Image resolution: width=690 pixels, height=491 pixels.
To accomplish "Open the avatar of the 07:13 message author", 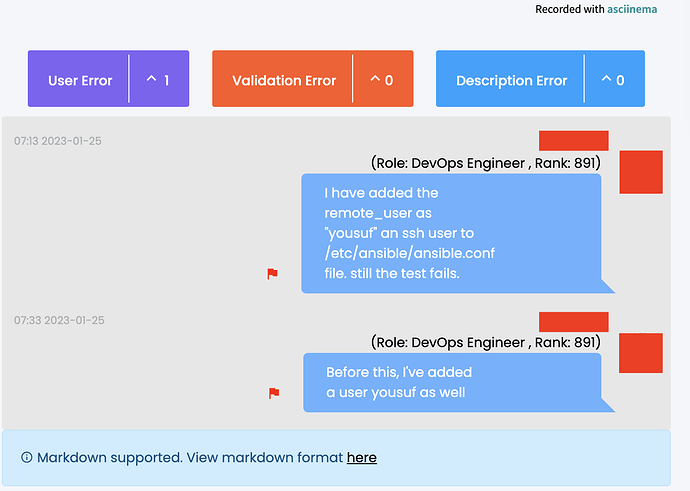I will tap(641, 172).
